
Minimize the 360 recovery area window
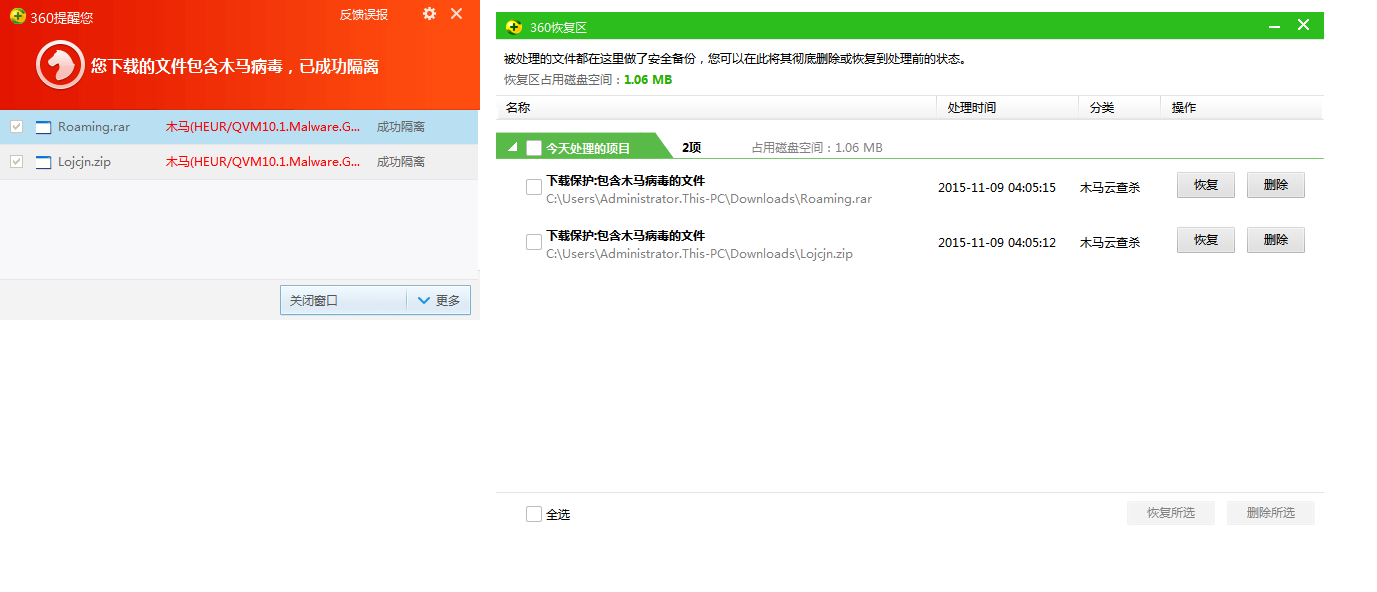(1275, 26)
